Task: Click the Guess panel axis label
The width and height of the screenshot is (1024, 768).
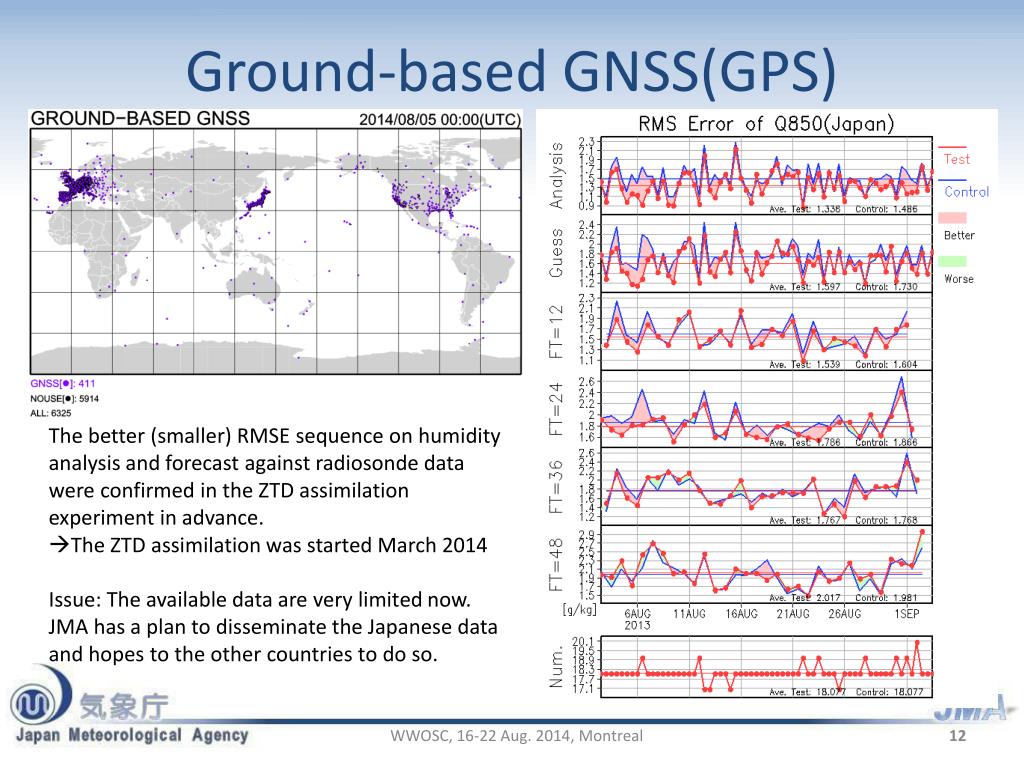Action: 556,252
